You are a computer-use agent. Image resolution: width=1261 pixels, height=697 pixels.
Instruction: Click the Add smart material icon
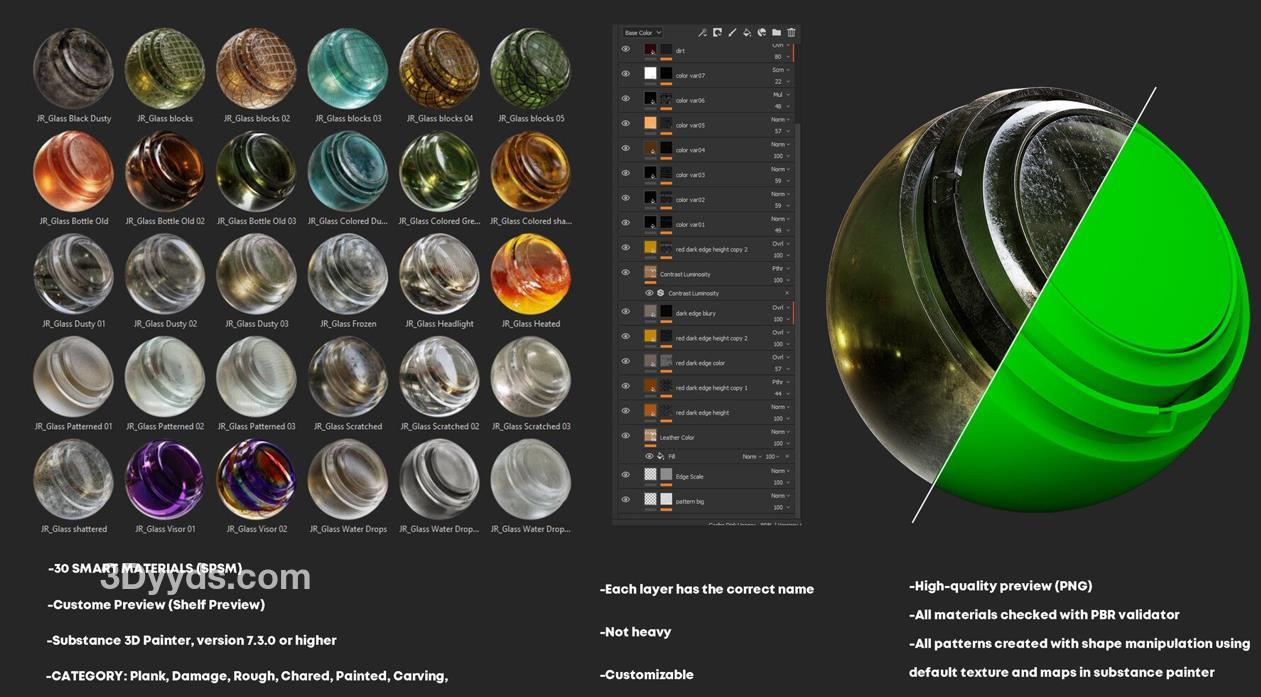coord(761,33)
